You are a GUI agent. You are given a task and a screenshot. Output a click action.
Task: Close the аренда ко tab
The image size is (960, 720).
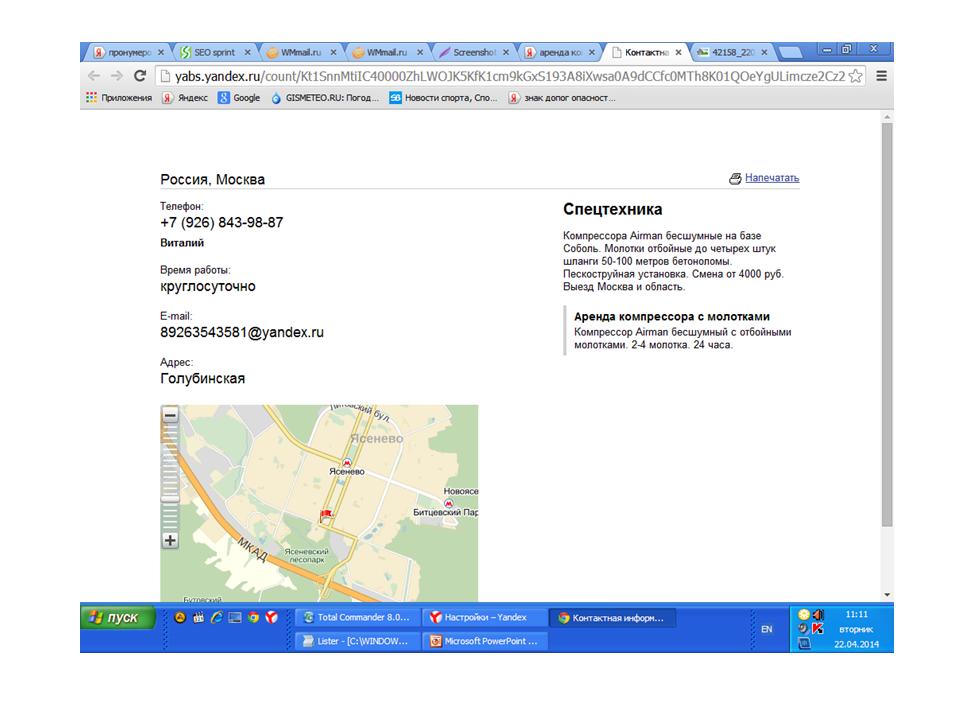pyautogui.click(x=591, y=53)
